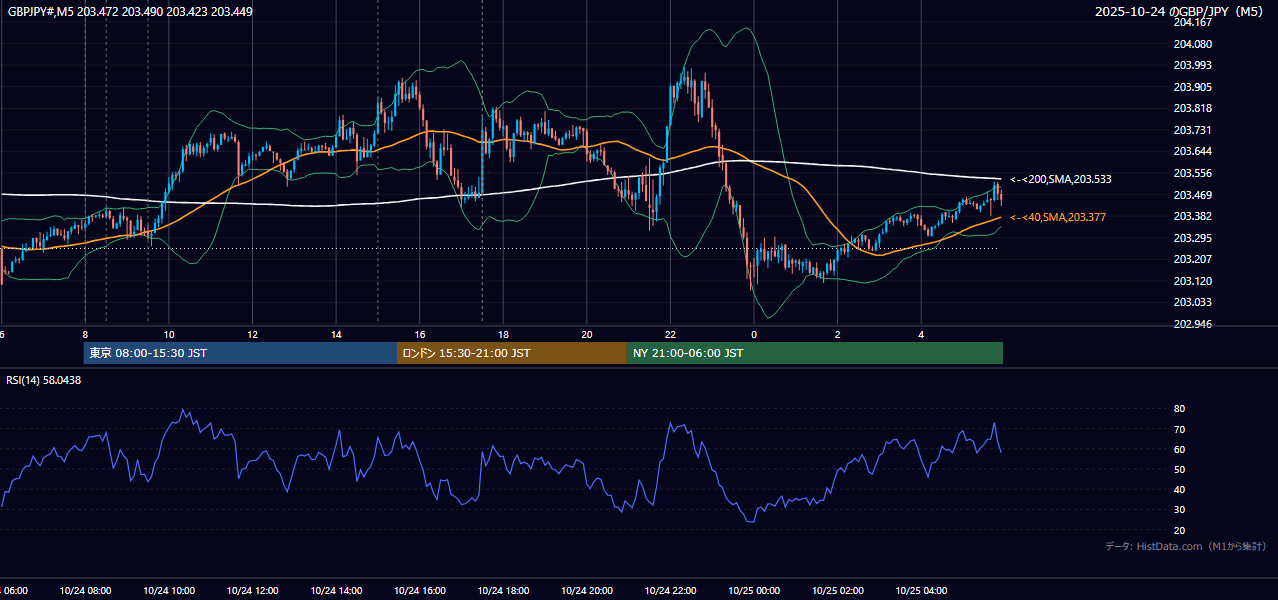Click price axis value 203.818

coord(1192,108)
